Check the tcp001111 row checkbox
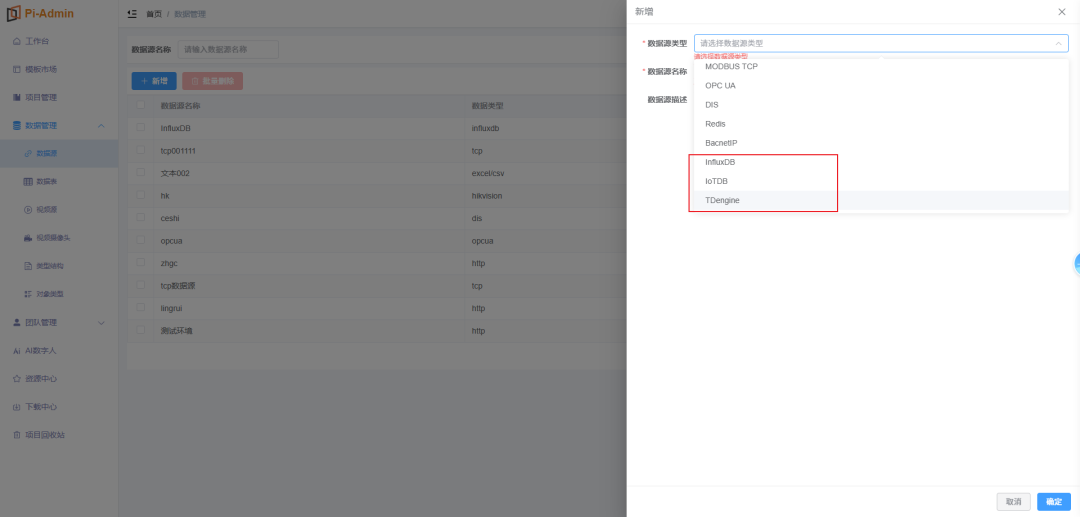 [141, 150]
